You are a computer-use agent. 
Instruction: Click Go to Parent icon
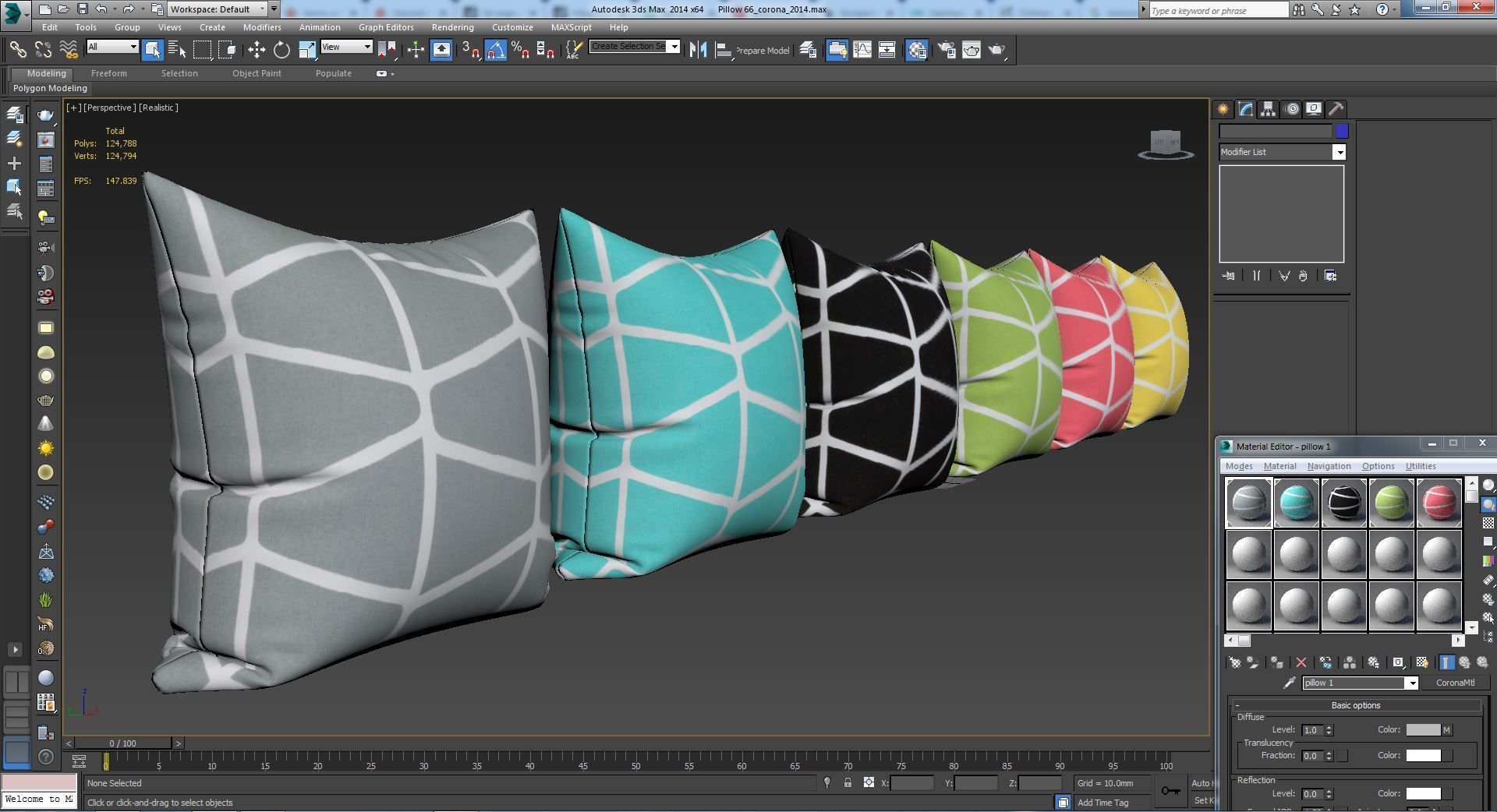[x=1465, y=662]
